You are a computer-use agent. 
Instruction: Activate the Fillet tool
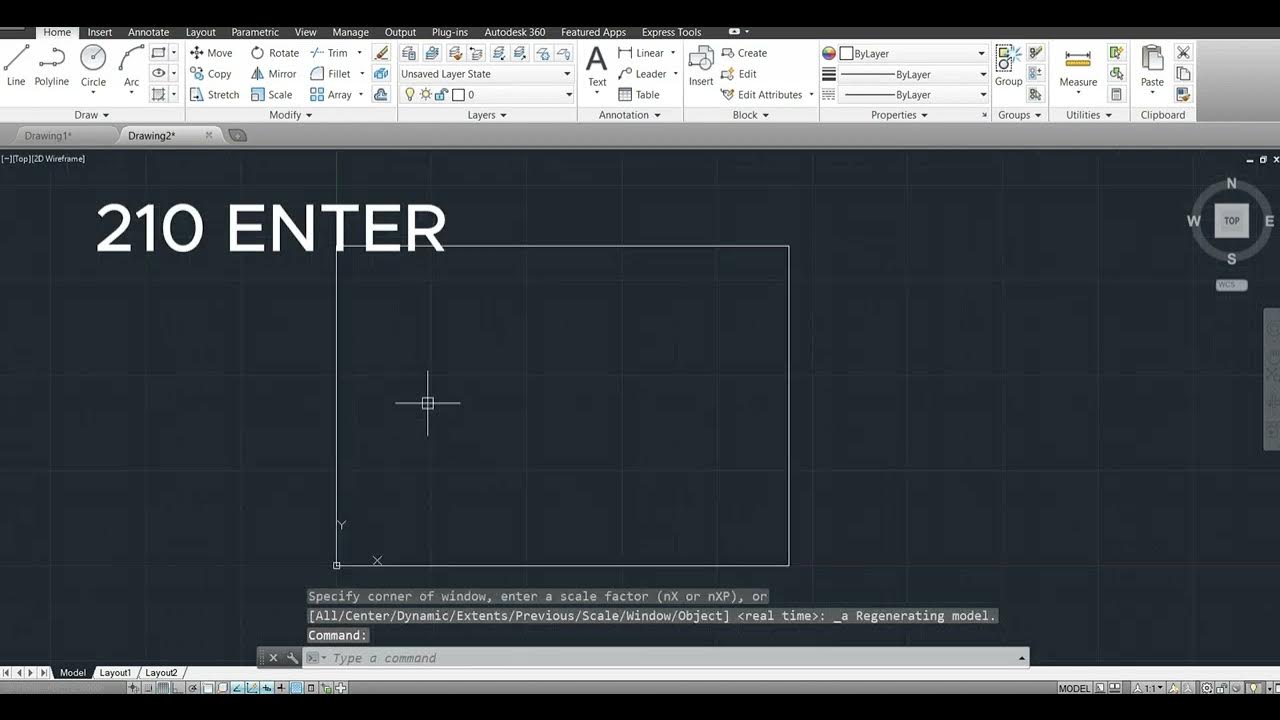coord(330,74)
